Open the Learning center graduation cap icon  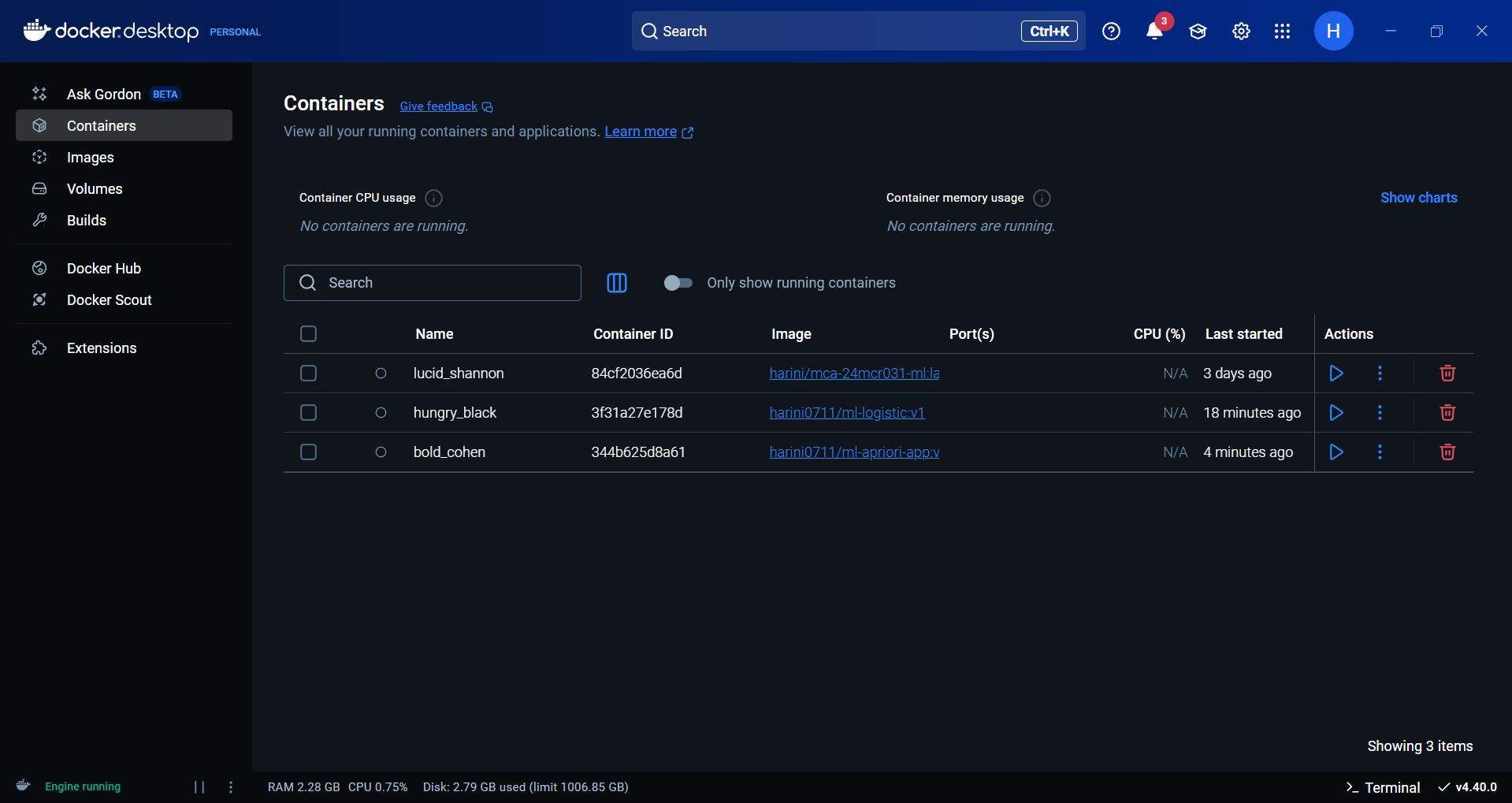click(x=1198, y=32)
